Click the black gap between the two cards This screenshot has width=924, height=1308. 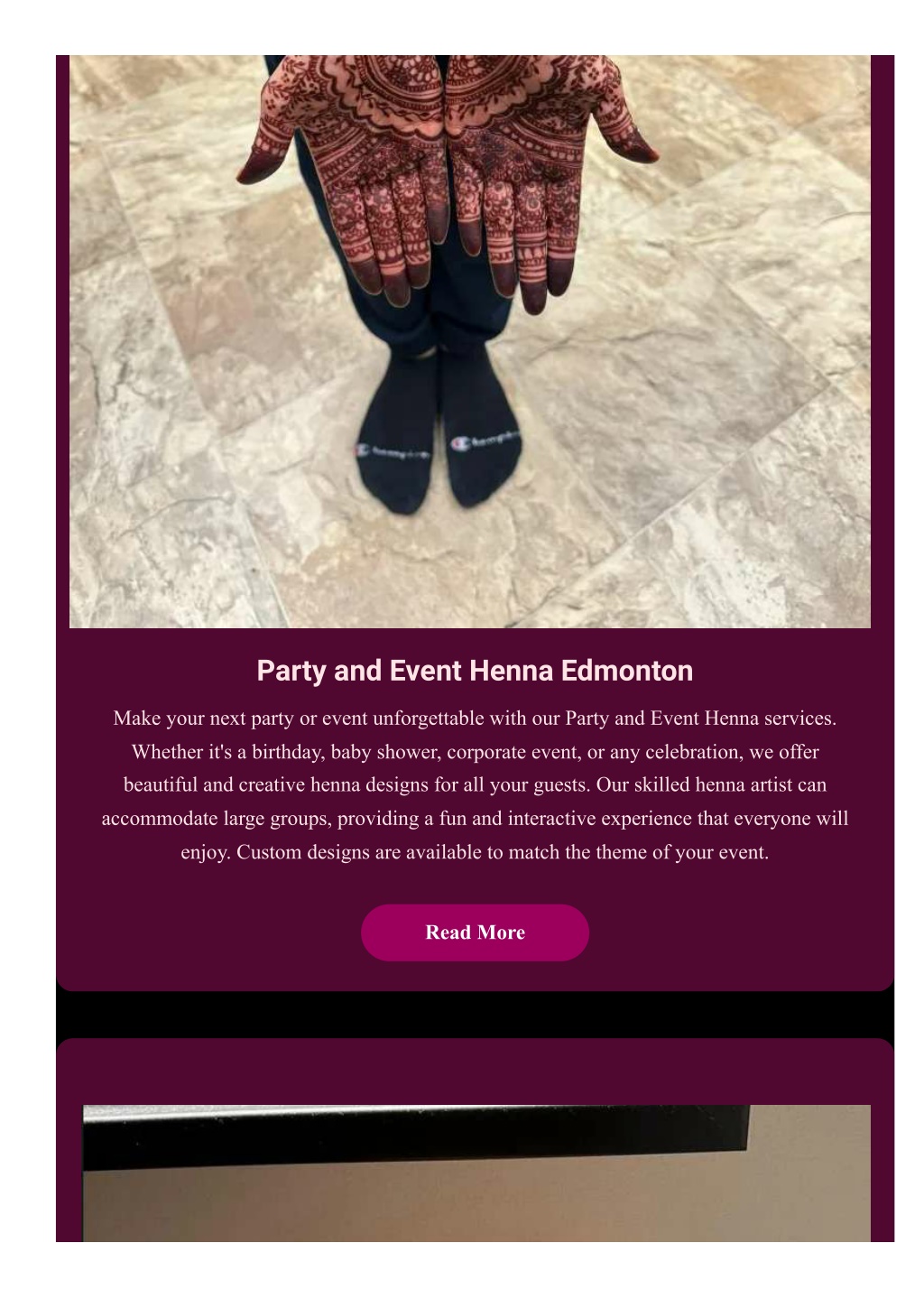point(475,1015)
